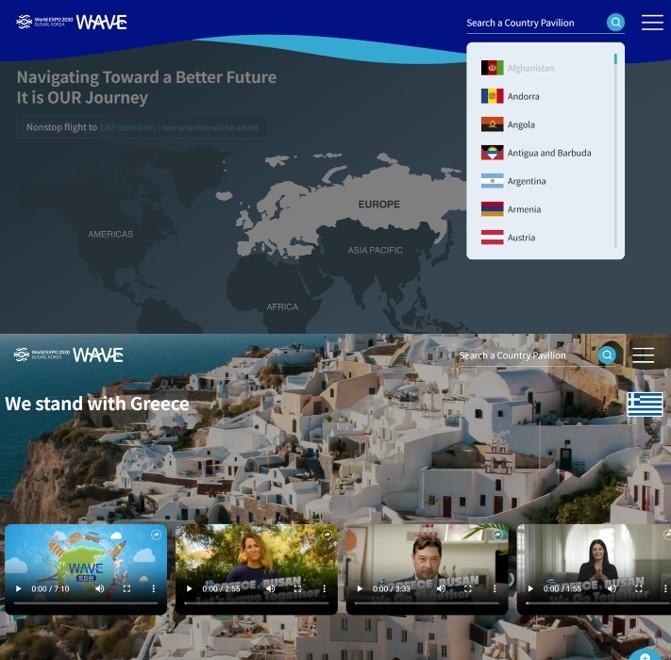The height and width of the screenshot is (660, 671).
Task: Open the hamburger menu in top header
Action: (x=652, y=22)
